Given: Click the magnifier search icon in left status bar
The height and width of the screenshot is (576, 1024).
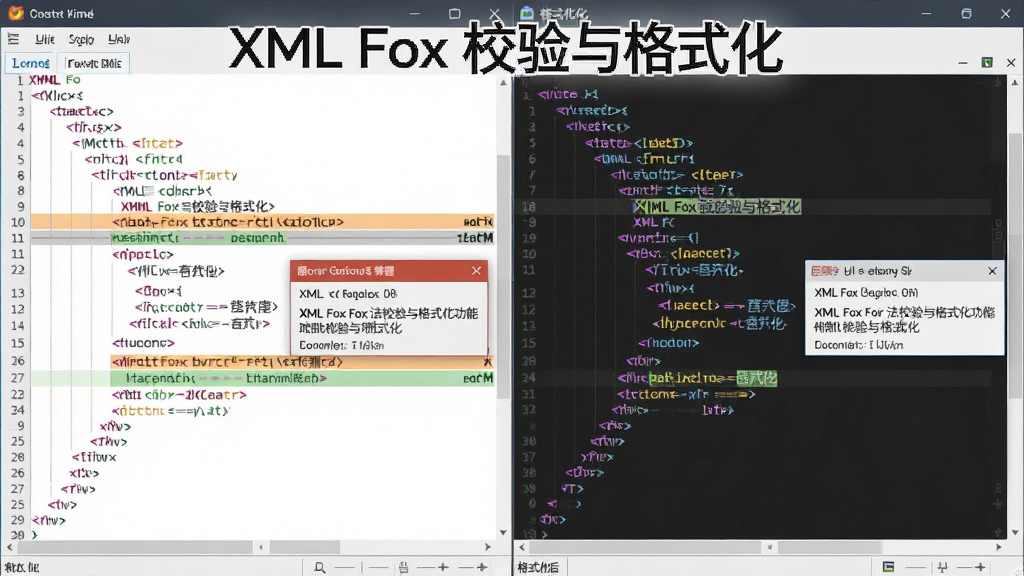Looking at the screenshot, I should click(x=319, y=568).
